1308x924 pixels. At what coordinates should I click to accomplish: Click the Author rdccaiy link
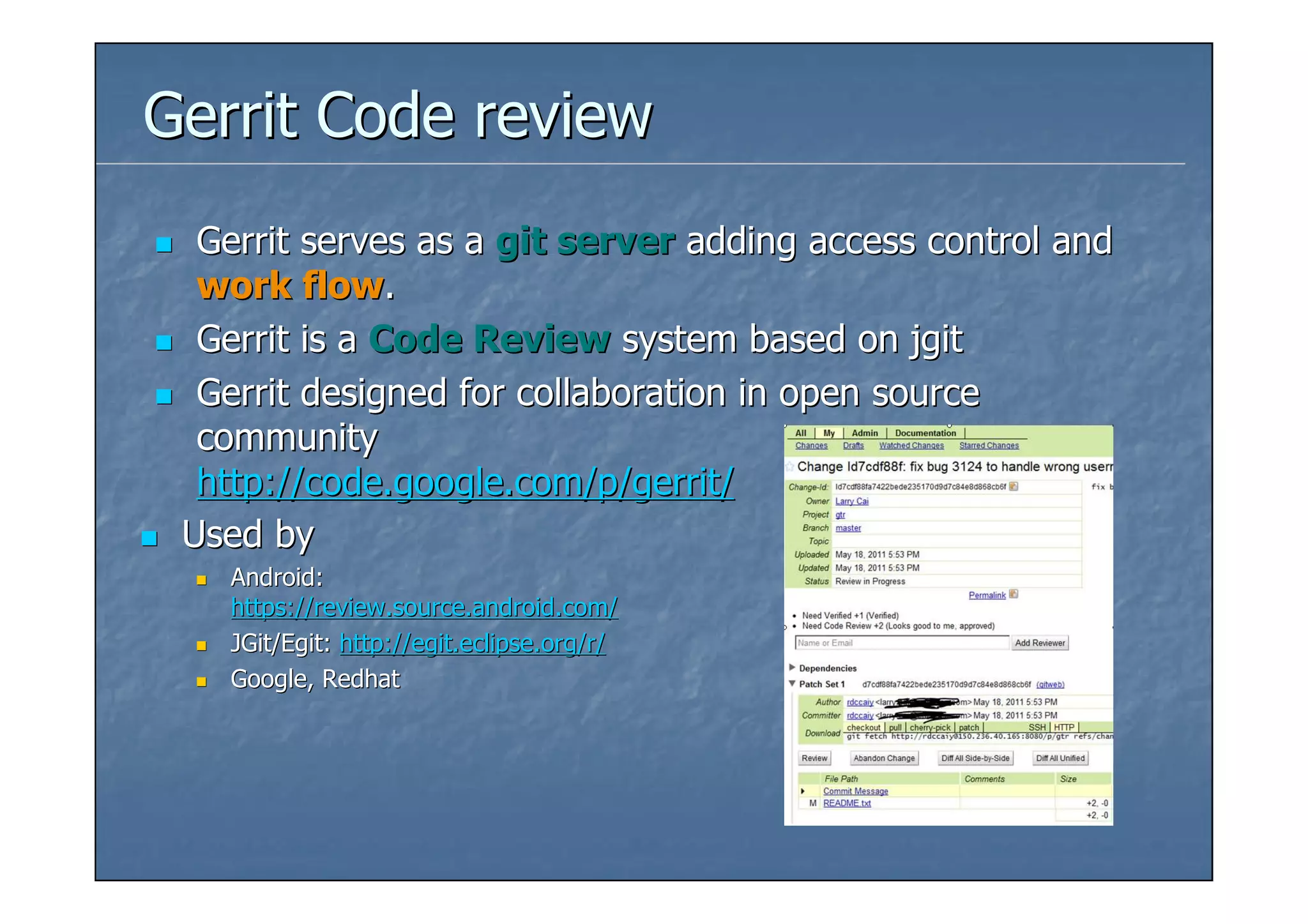click(860, 702)
